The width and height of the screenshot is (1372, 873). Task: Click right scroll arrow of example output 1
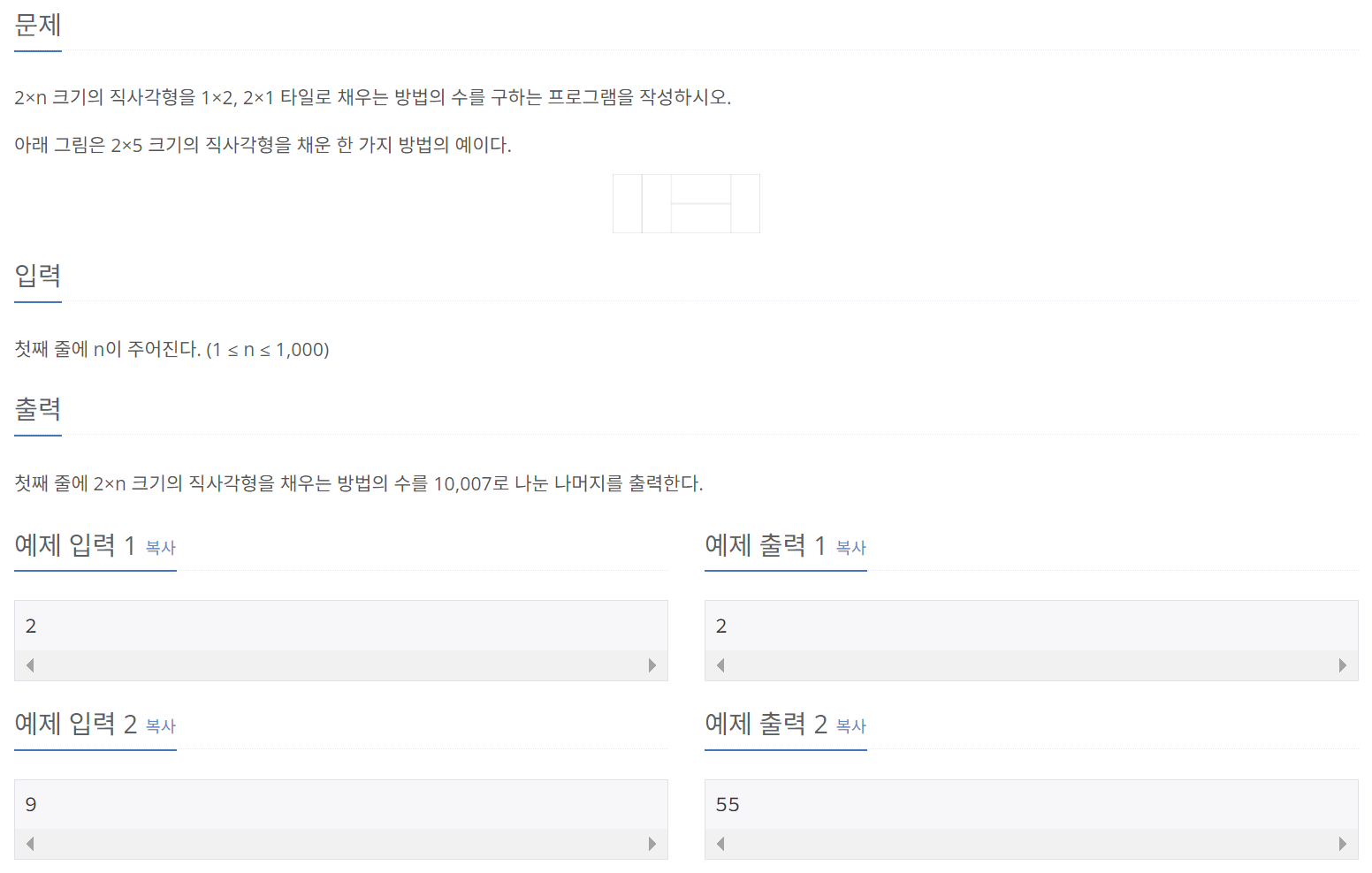pos(1343,665)
